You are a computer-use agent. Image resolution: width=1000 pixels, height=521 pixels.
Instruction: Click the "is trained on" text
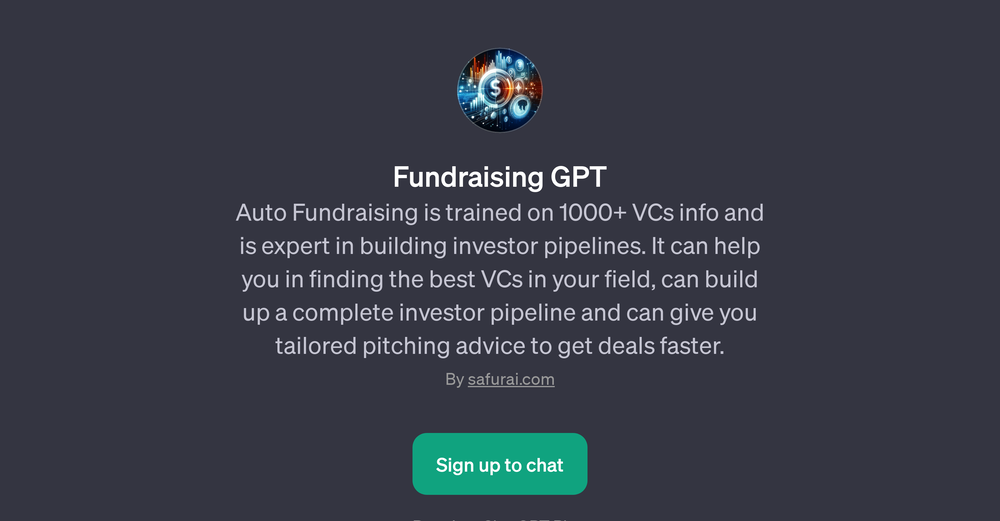[462, 212]
